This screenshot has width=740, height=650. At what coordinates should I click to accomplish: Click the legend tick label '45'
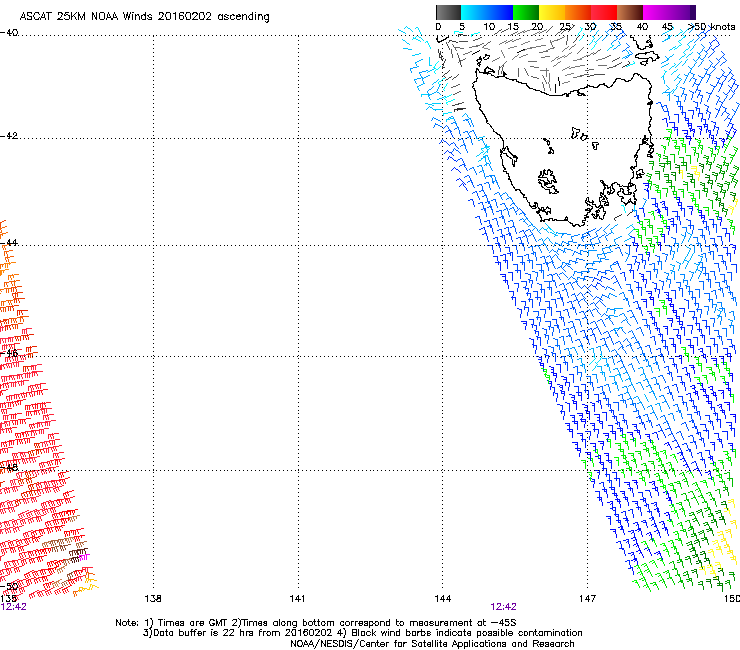667,27
